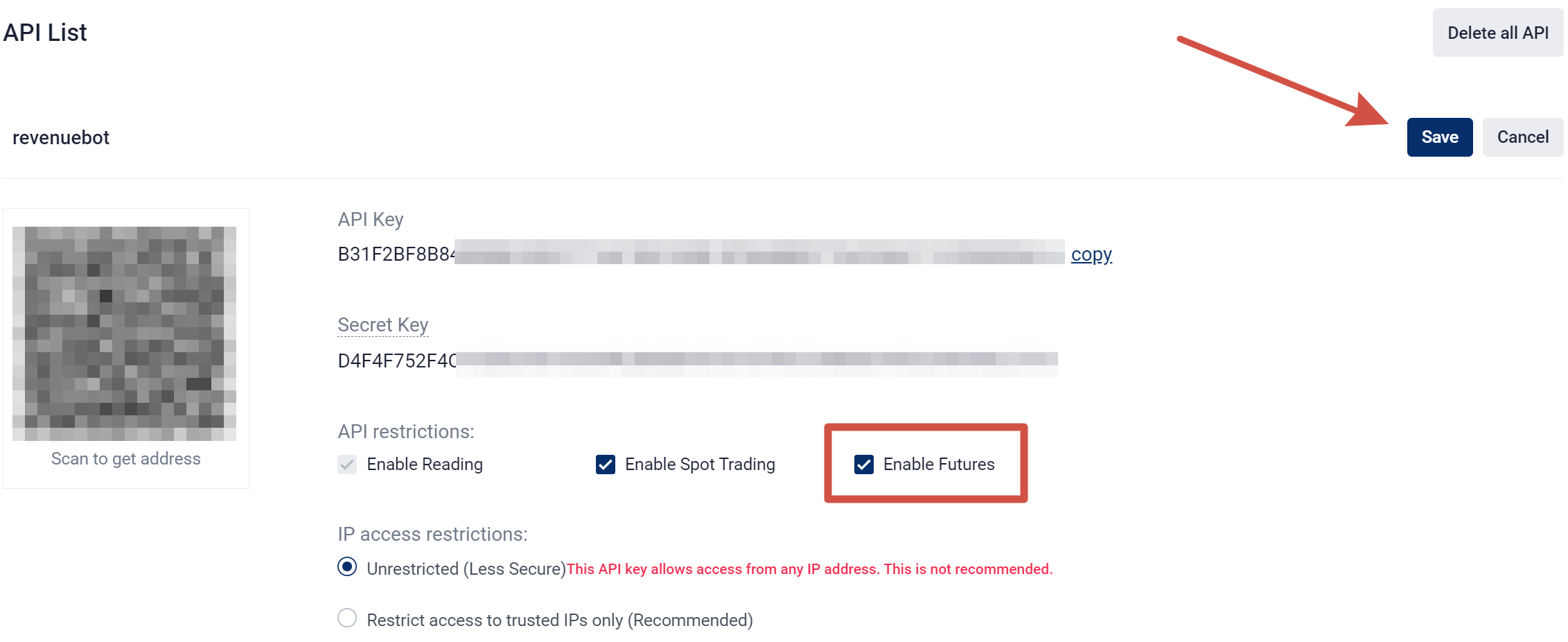Click the revenuebot API name
The width and height of the screenshot is (1568, 642).
[x=61, y=138]
